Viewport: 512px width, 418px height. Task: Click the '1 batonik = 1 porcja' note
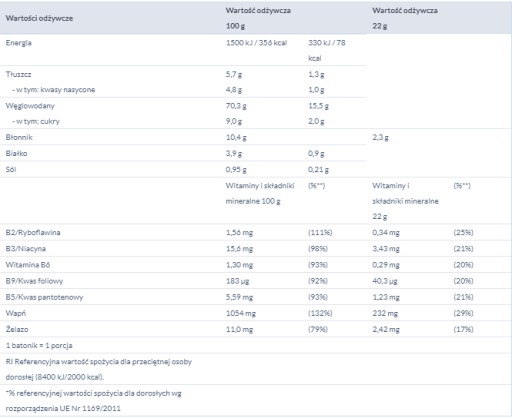pyautogui.click(x=39, y=346)
